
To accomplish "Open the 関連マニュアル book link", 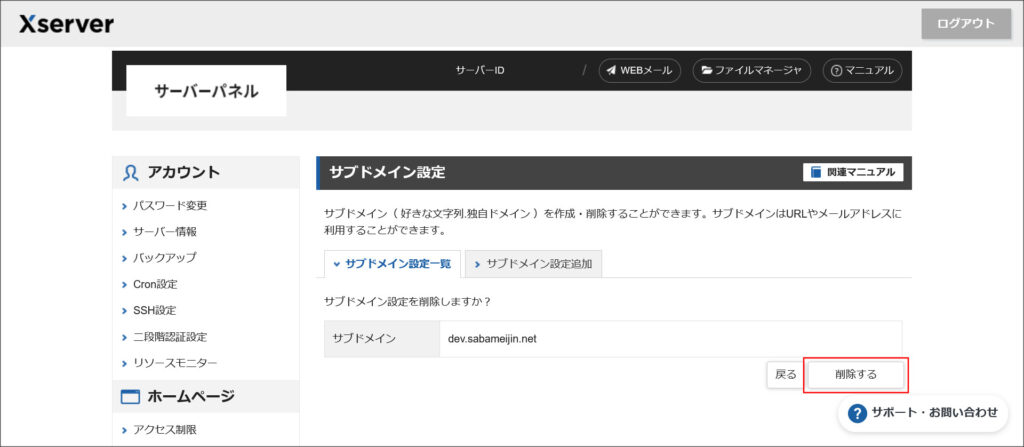I will pos(853,172).
